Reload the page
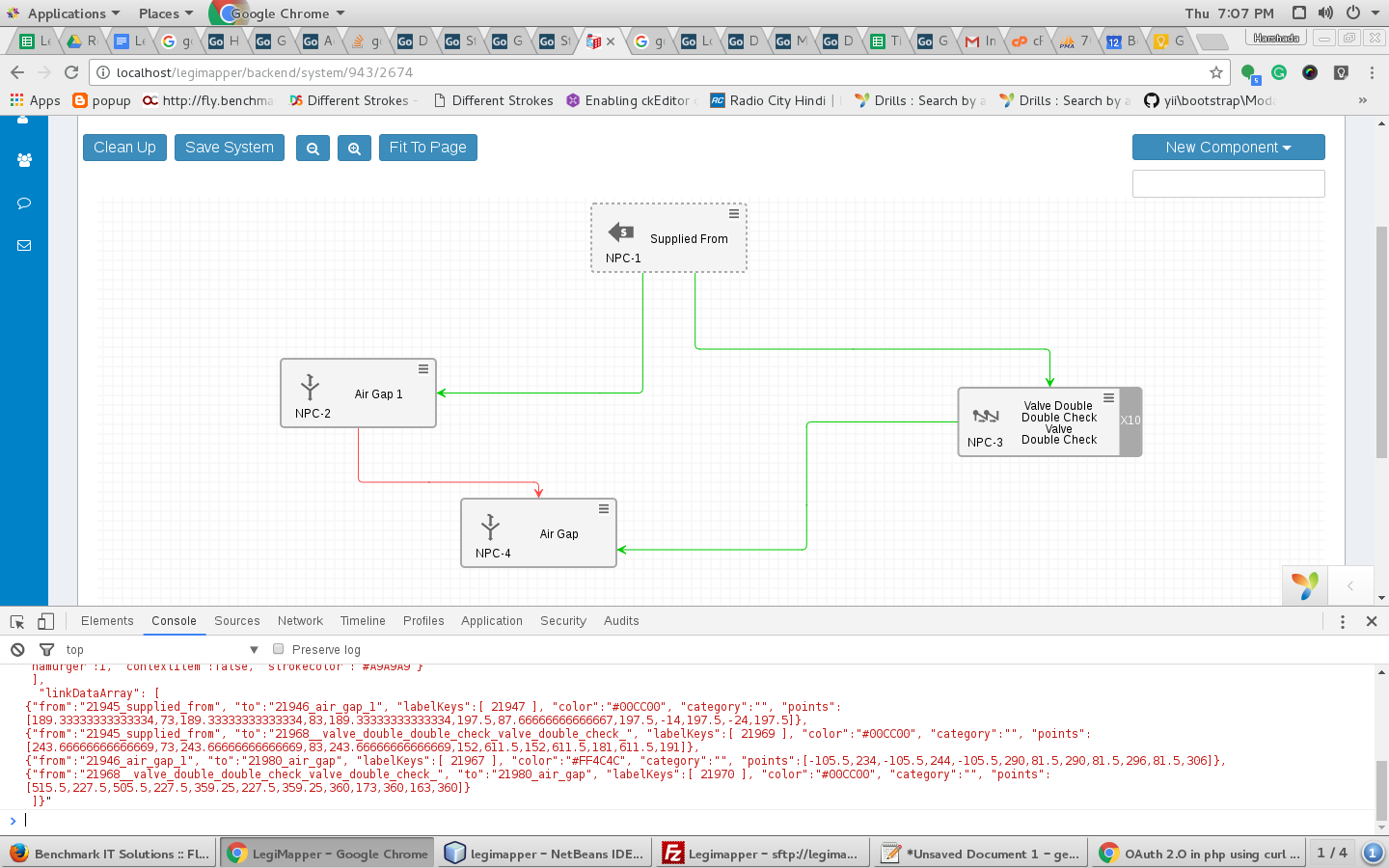Image resolution: width=1389 pixels, height=868 pixels. tap(71, 72)
